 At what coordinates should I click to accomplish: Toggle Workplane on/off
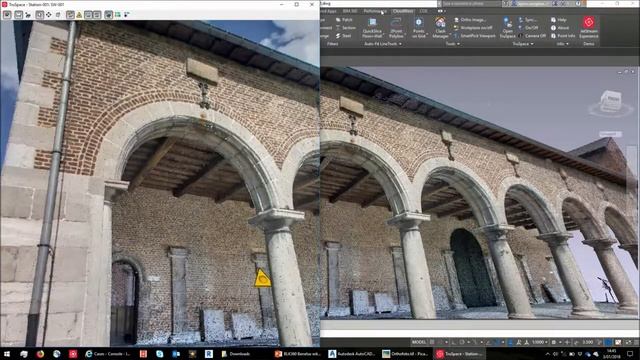(473, 28)
